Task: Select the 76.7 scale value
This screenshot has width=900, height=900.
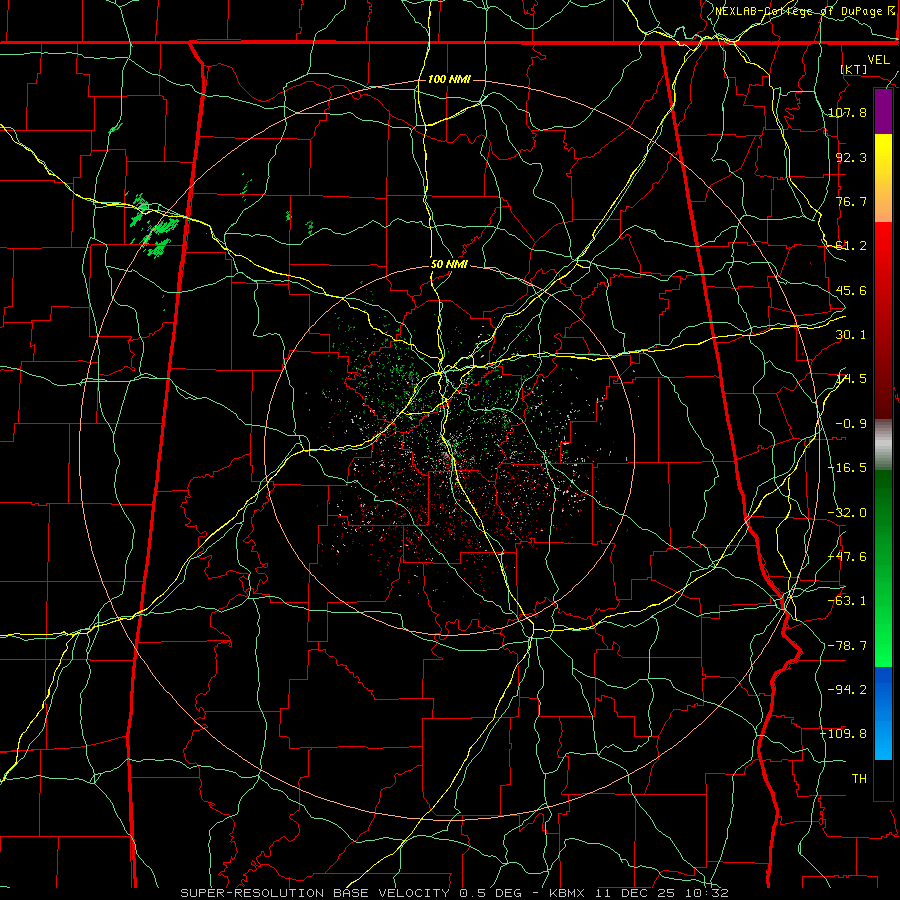Action: [851, 201]
